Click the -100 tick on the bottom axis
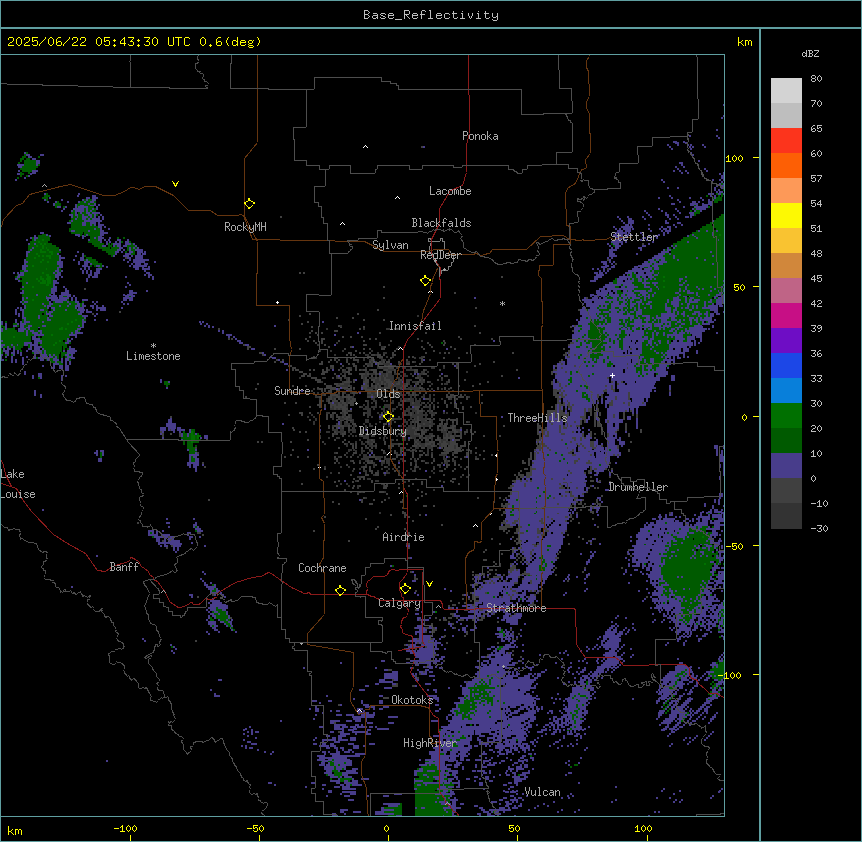862x842 pixels. tap(125, 828)
